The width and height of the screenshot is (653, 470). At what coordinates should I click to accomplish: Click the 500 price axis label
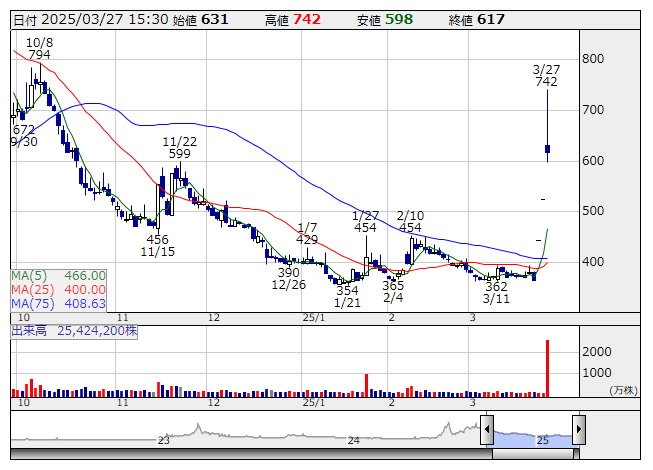tap(593, 211)
